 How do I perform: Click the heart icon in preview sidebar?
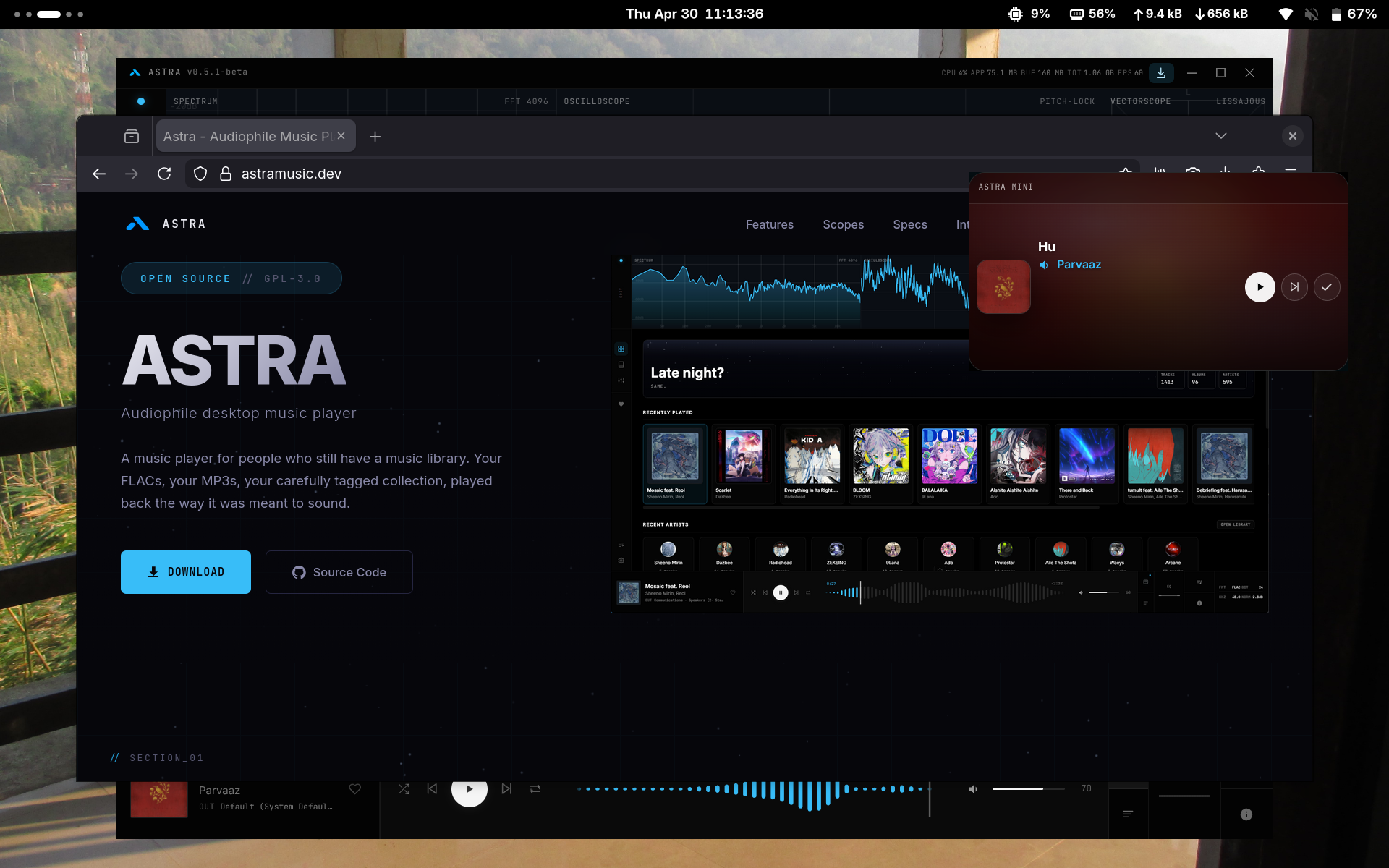[621, 404]
